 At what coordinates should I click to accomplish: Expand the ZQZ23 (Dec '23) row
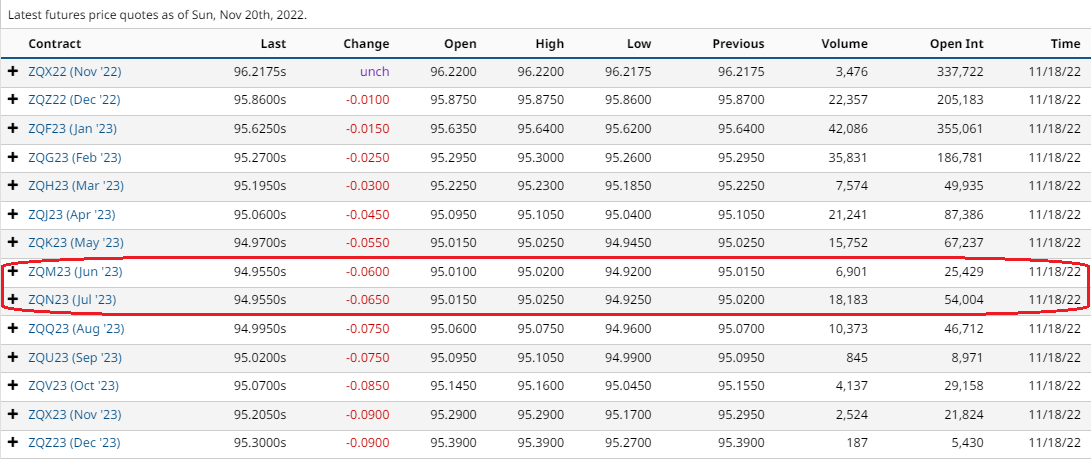point(13,443)
